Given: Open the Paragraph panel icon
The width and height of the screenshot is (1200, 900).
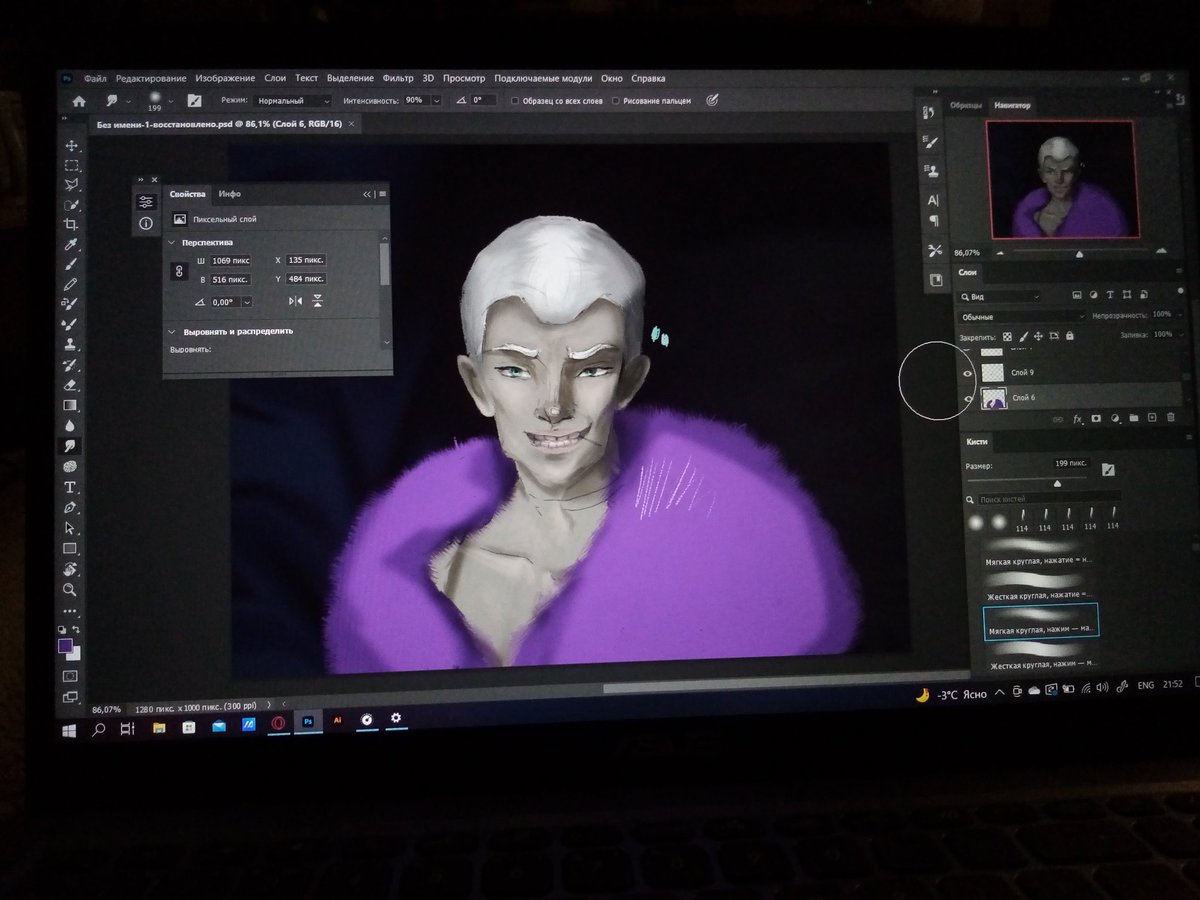Looking at the screenshot, I should click(x=934, y=220).
